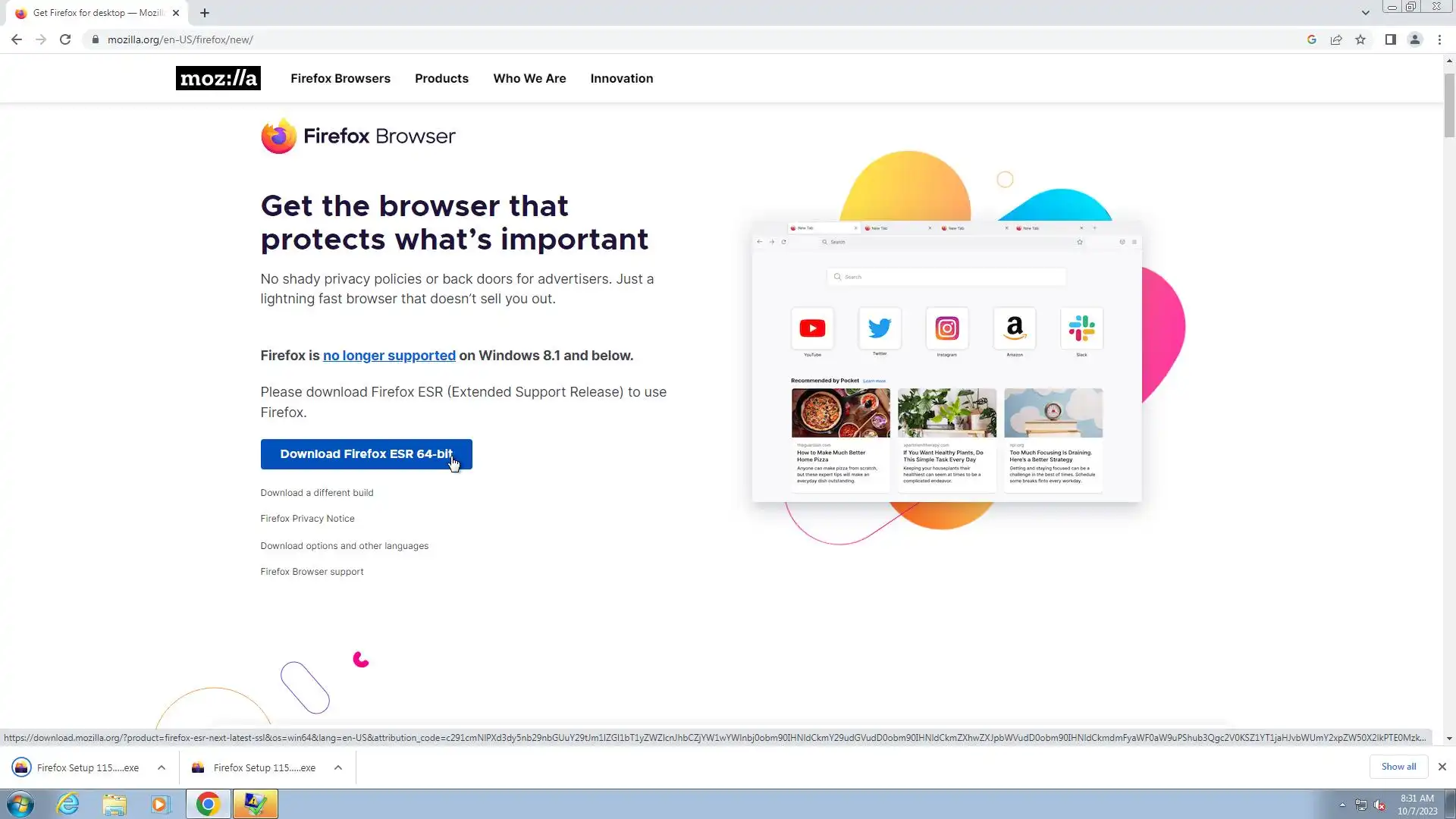Click the Google icon in address bar
This screenshot has width=1456, height=819.
(1311, 39)
